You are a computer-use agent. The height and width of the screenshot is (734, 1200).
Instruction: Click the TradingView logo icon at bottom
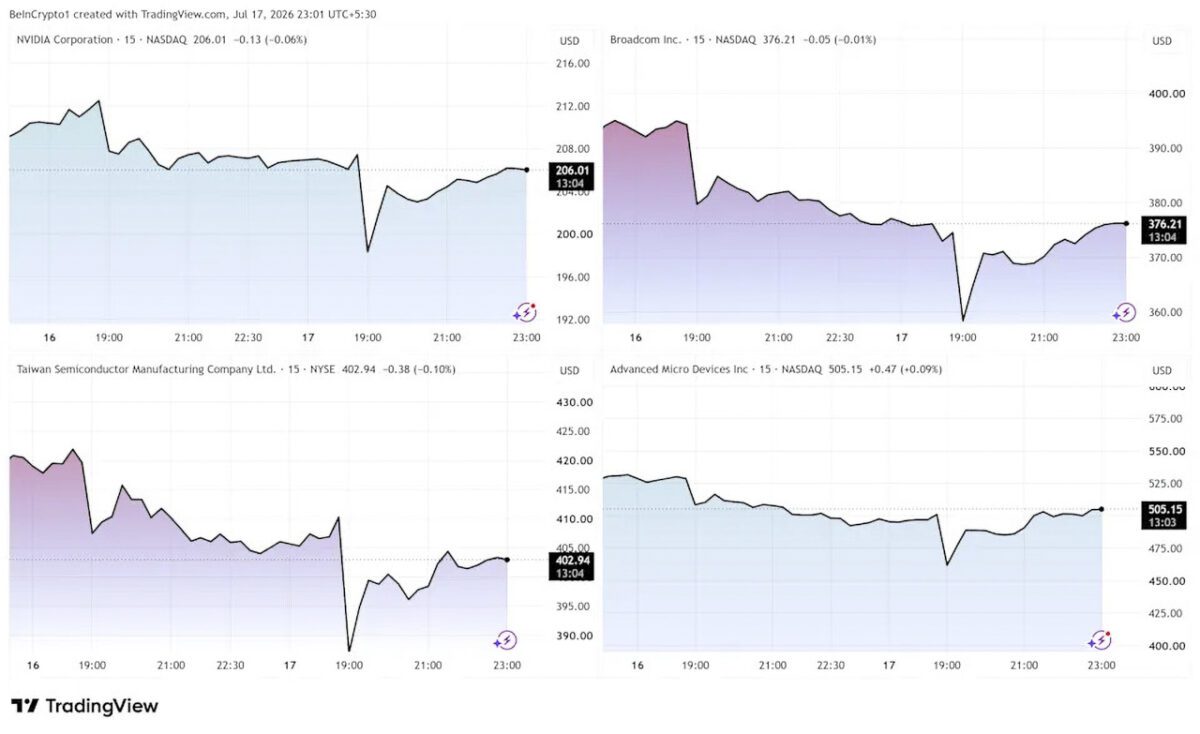pyautogui.click(x=25, y=706)
